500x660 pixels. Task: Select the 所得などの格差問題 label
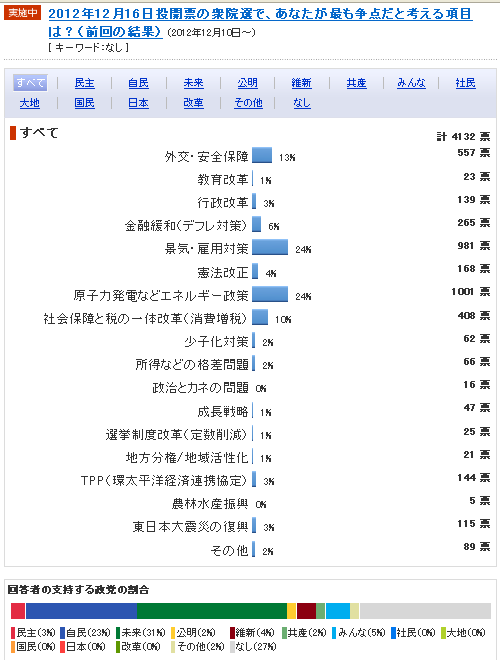click(192, 364)
